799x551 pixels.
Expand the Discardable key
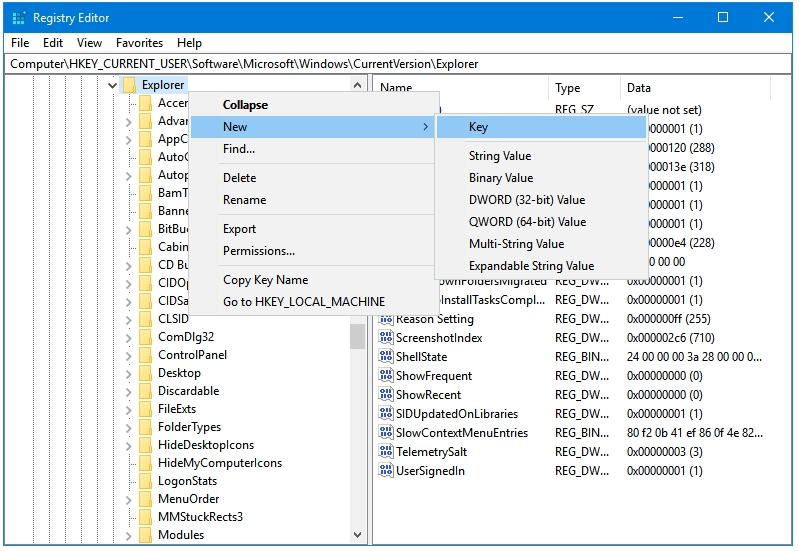pos(128,392)
